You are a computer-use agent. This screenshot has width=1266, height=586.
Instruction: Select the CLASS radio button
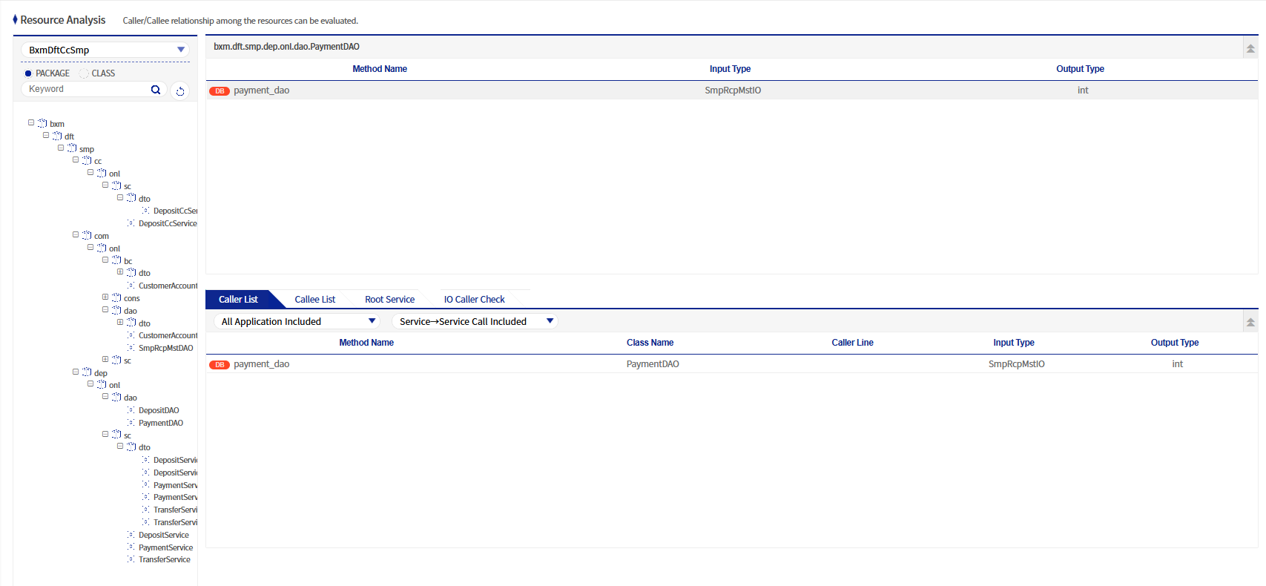[84, 74]
